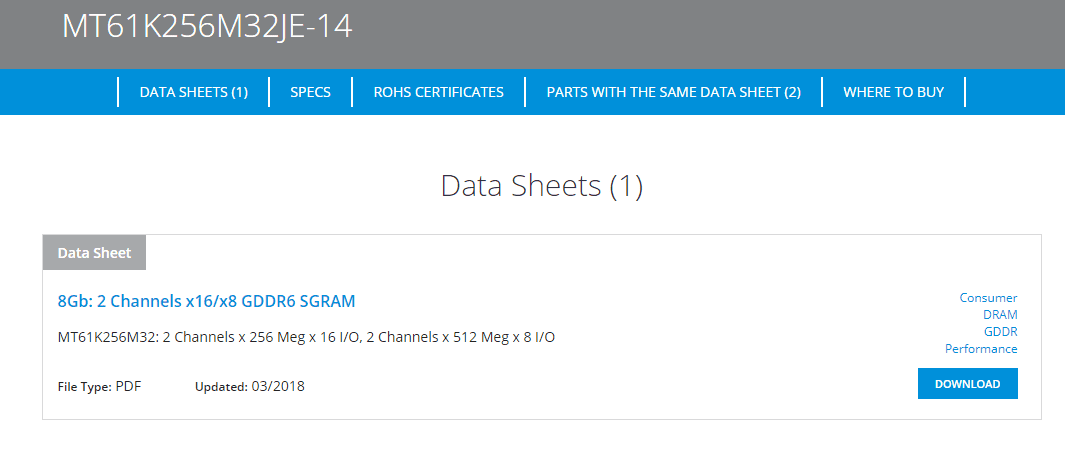Click the Updated: 03/2018 date text

point(249,386)
